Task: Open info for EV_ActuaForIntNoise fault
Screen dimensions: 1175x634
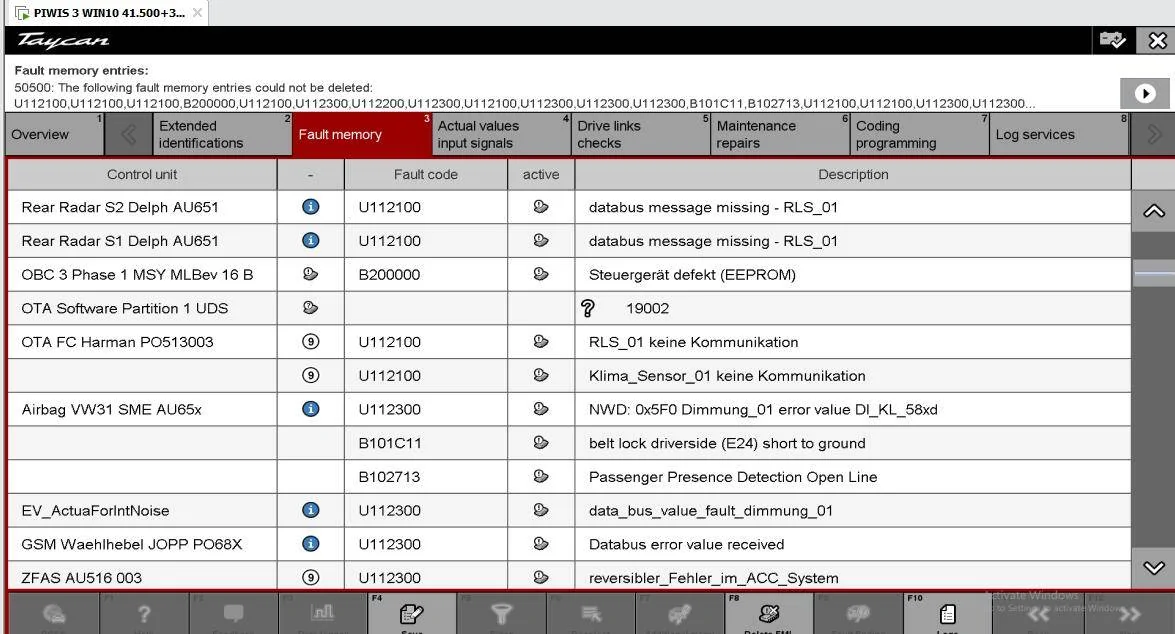Action: pyautogui.click(x=310, y=510)
